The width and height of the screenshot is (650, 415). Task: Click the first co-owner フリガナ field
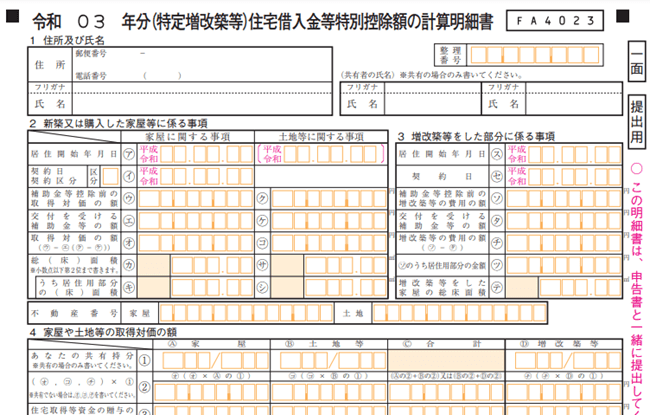pos(433,87)
